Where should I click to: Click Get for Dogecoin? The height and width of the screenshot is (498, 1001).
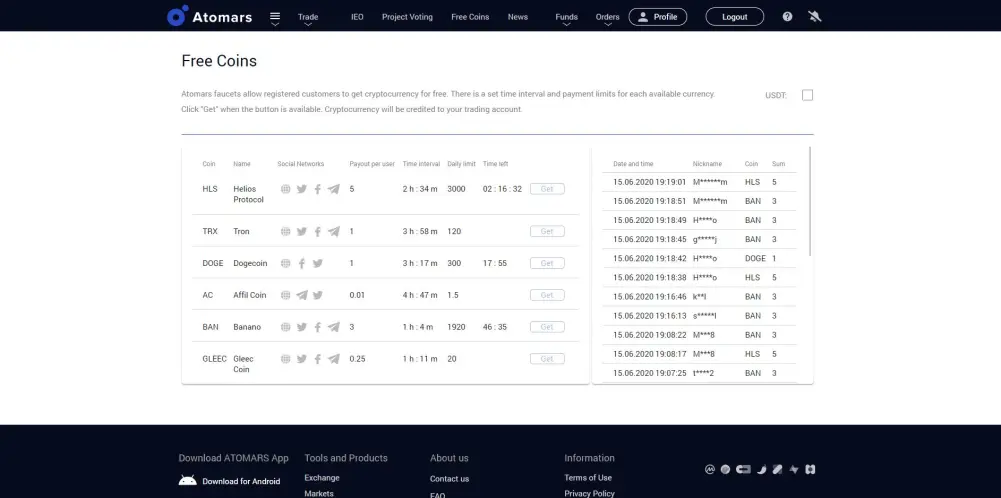click(x=547, y=263)
